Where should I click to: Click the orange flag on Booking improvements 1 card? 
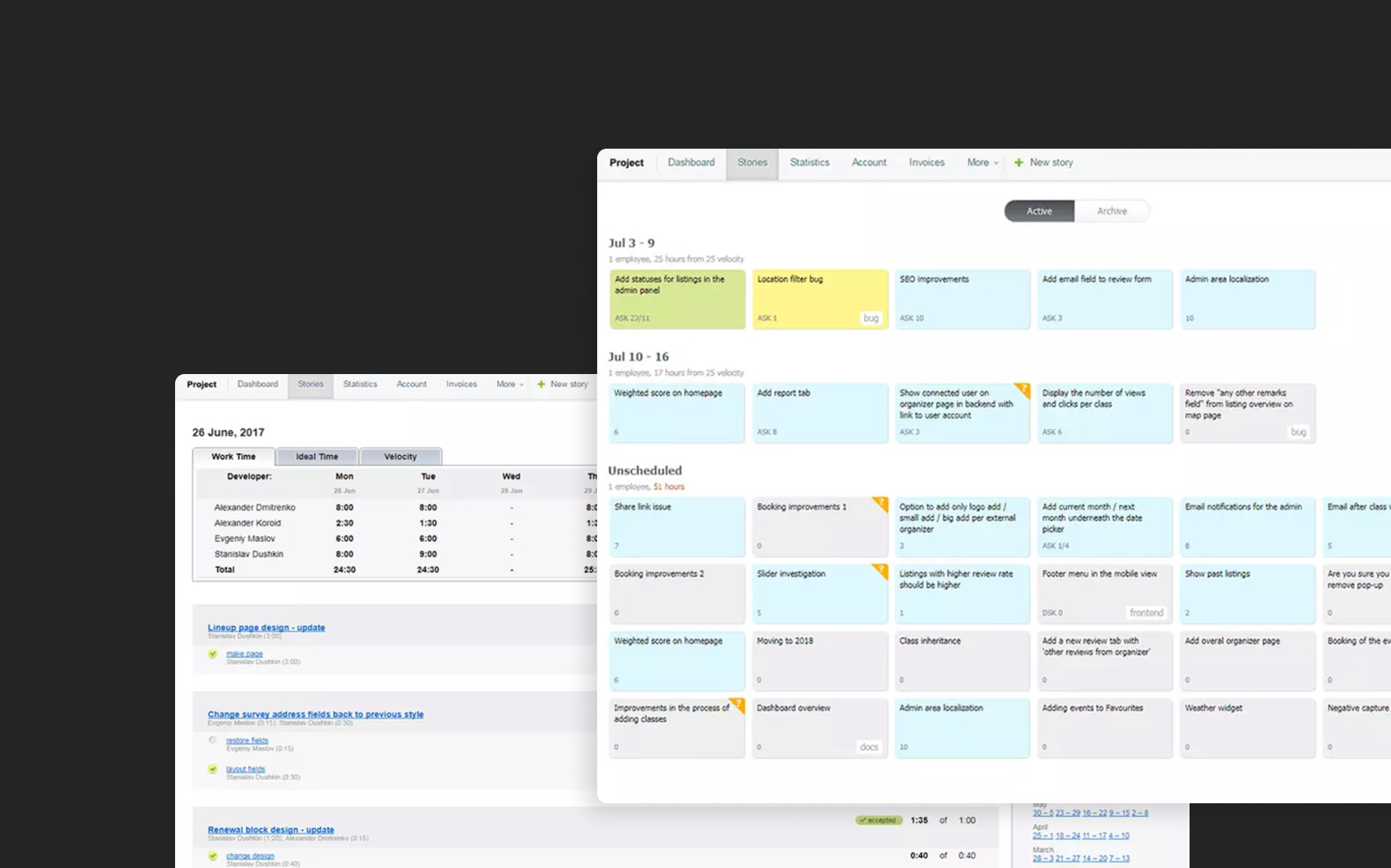pos(880,504)
